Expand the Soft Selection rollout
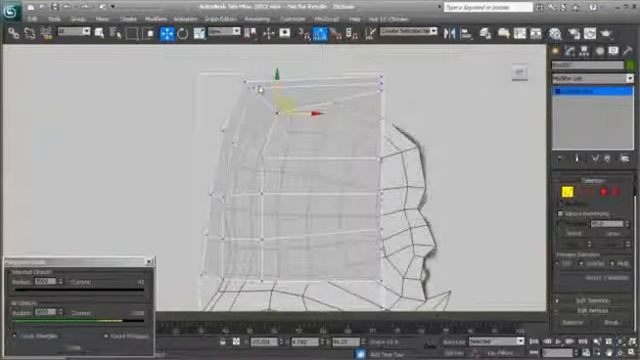Image resolution: width=640 pixels, height=360 pixels. pyautogui.click(x=593, y=301)
